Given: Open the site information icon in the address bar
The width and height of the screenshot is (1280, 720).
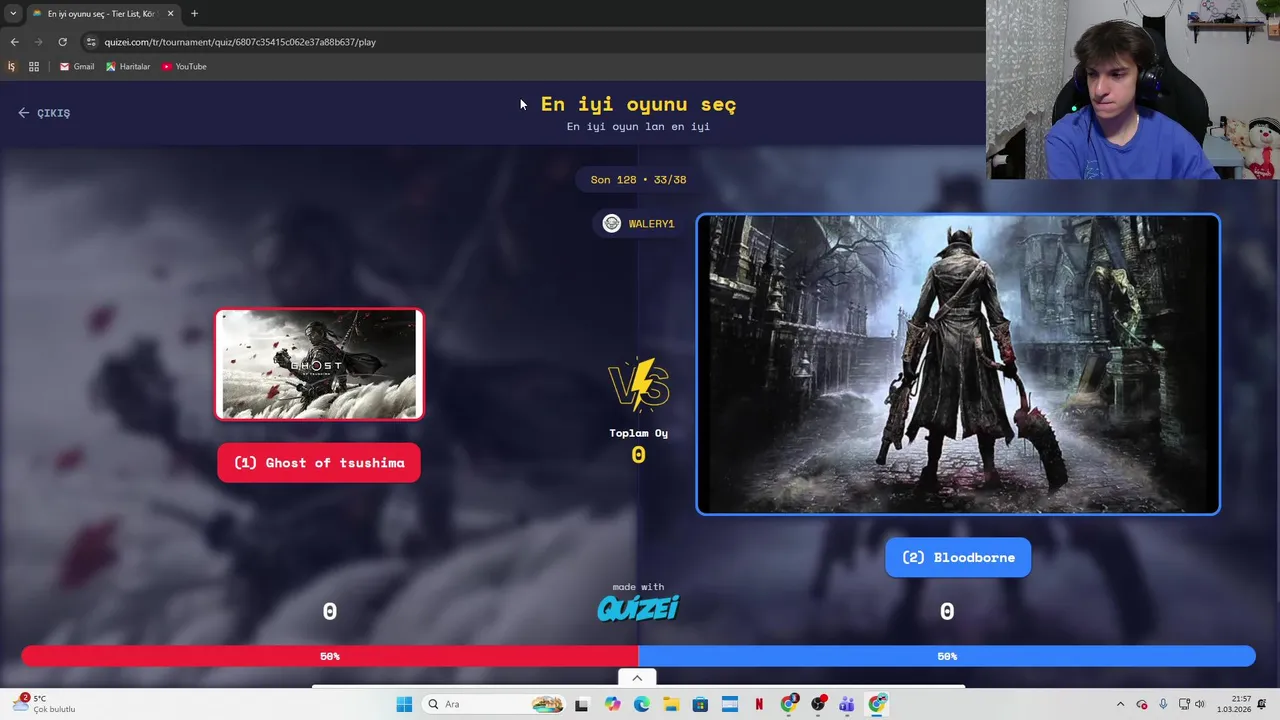Looking at the screenshot, I should 91,42.
